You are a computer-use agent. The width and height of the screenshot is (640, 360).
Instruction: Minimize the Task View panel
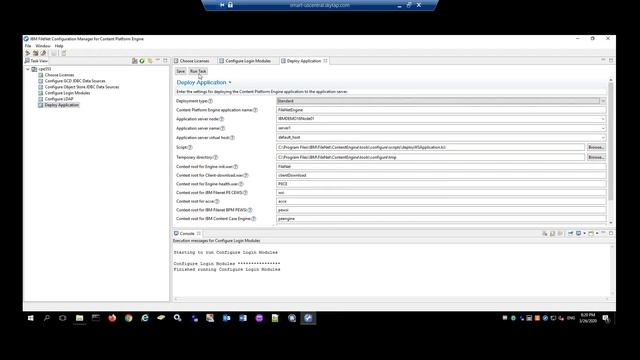[x=158, y=60]
